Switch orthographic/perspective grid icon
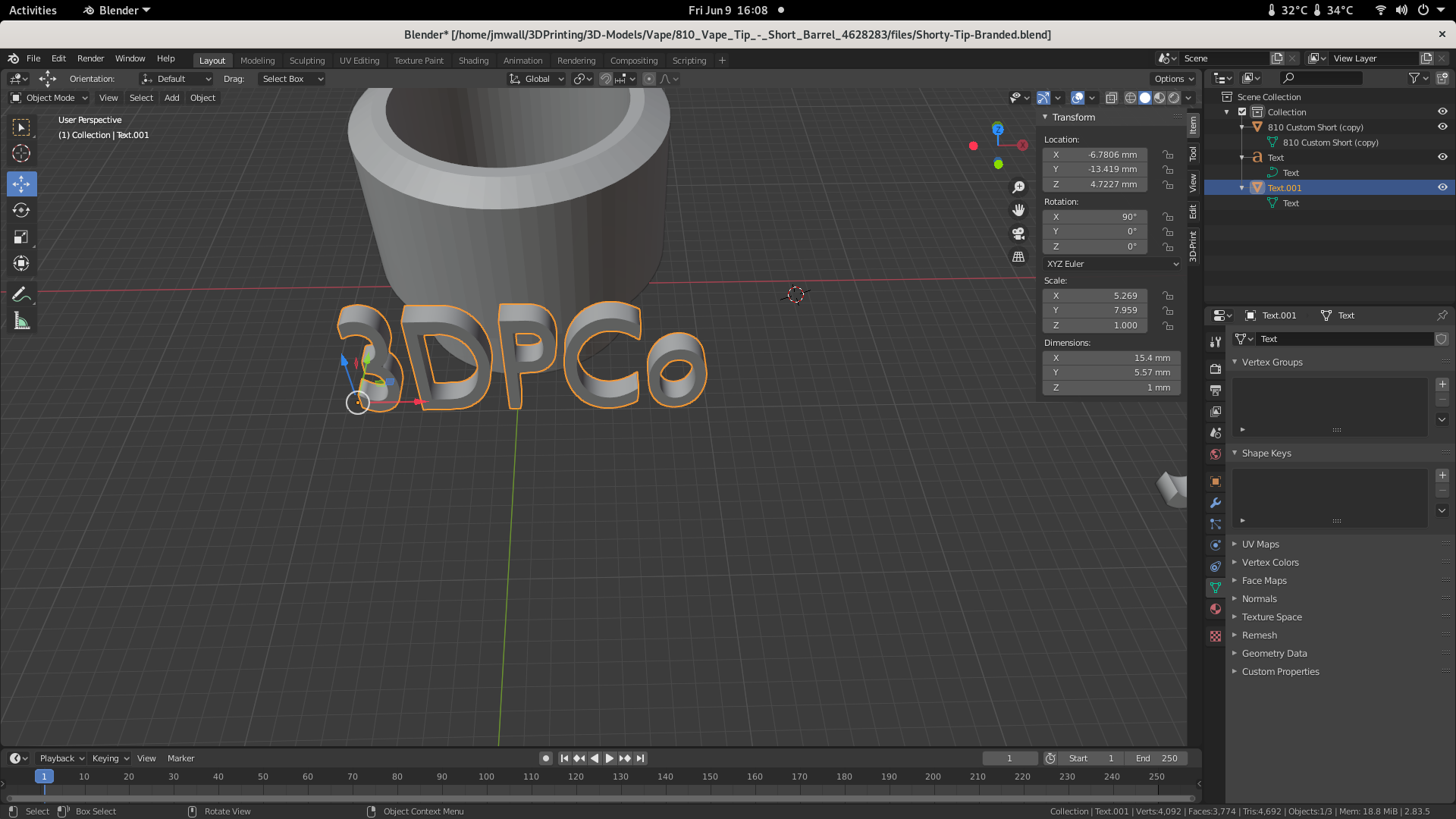This screenshot has width=1456, height=819. tap(1018, 256)
